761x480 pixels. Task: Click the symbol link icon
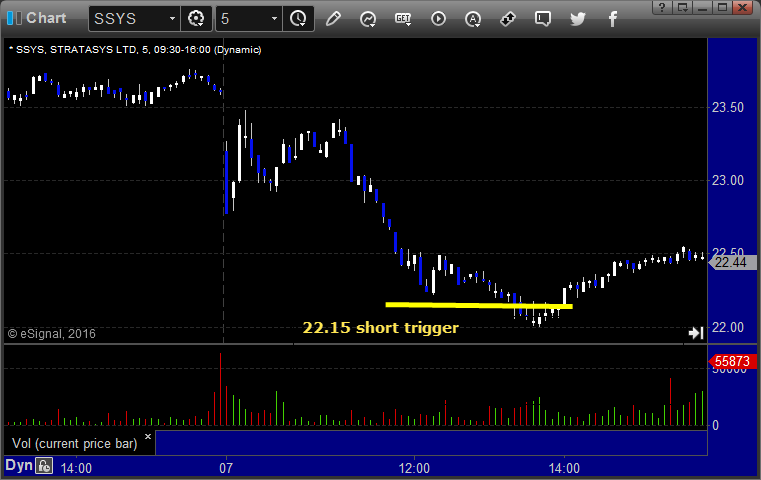pos(508,19)
